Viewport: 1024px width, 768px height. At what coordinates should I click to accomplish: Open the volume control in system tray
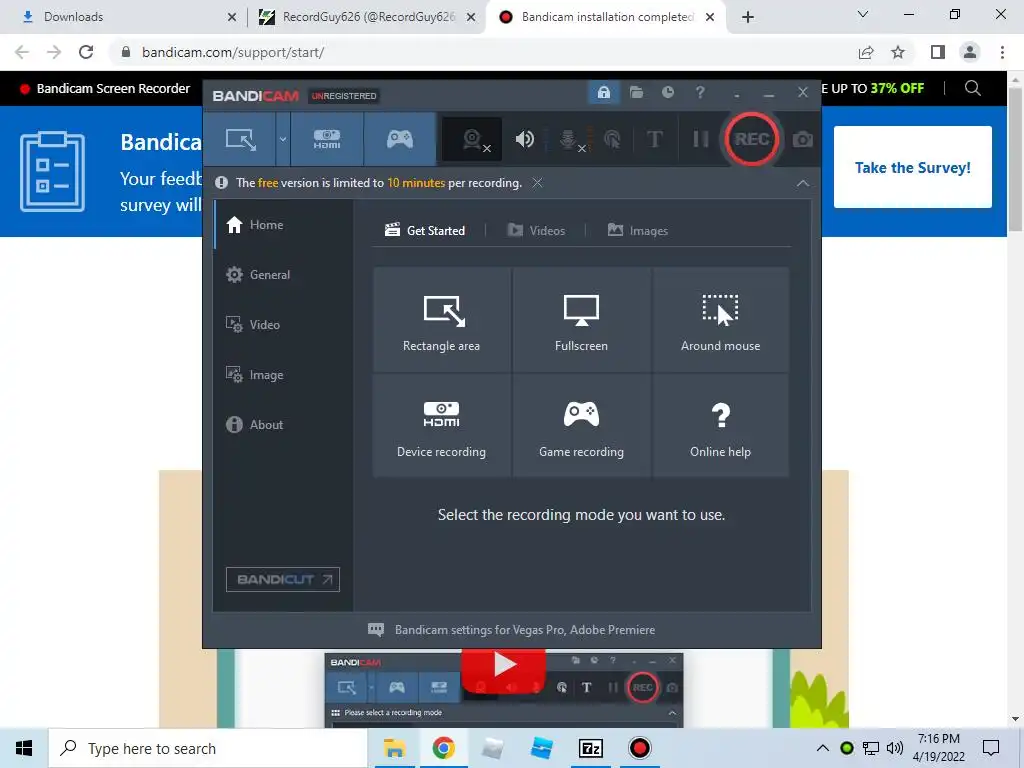(895, 748)
